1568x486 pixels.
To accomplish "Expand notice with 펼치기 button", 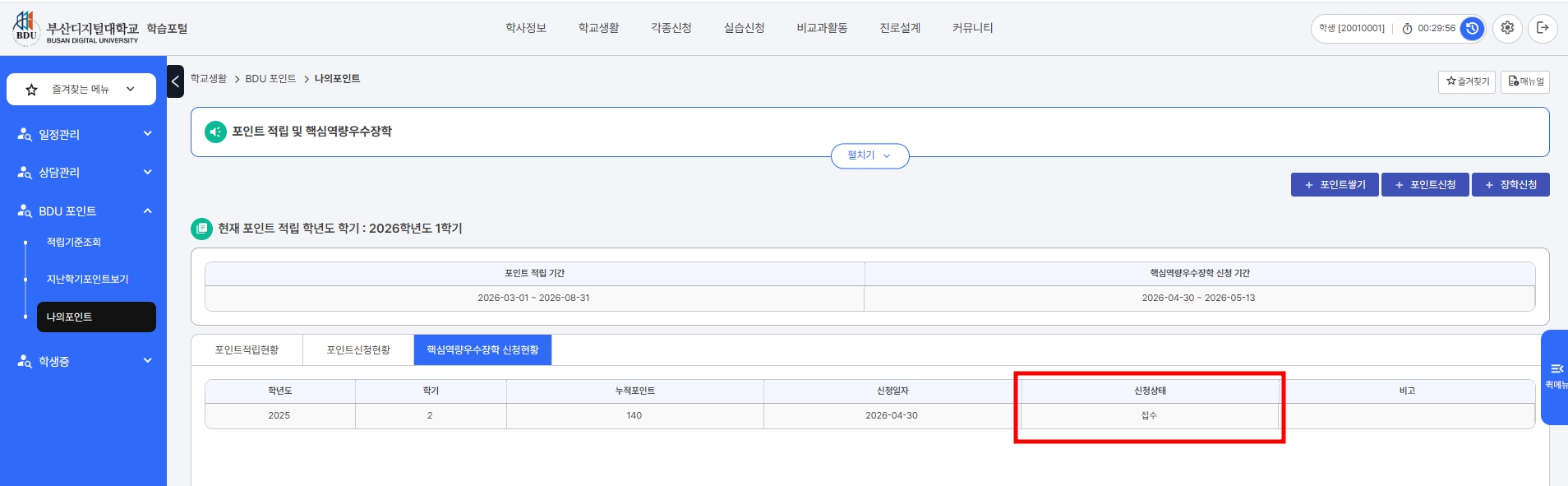I will tap(869, 155).
